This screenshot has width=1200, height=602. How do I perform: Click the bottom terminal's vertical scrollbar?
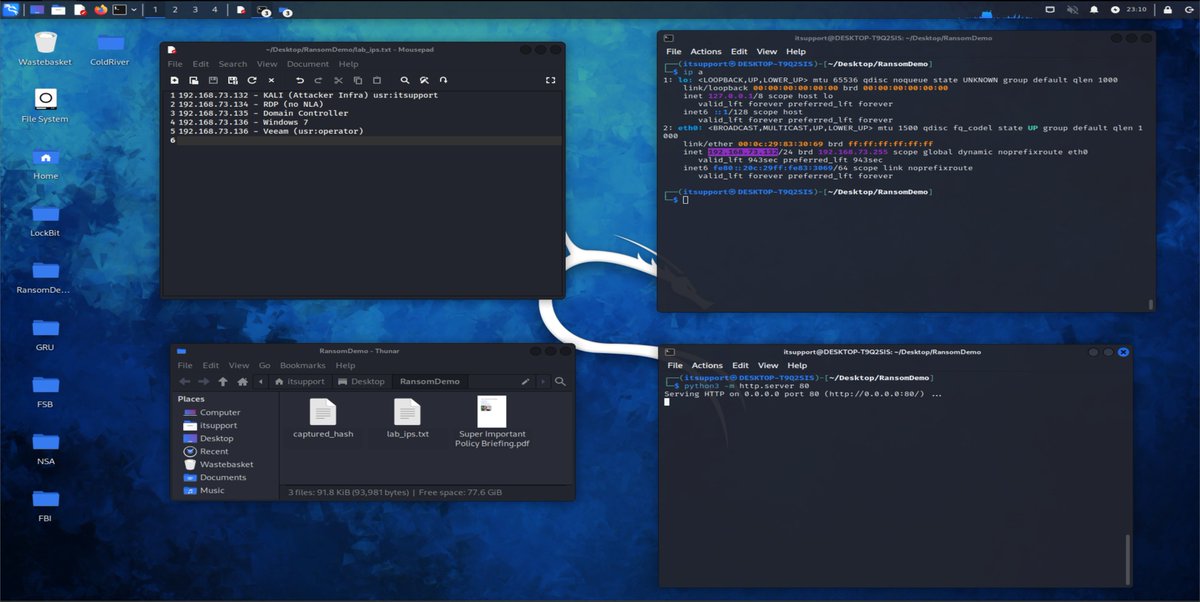[x=1128, y=558]
